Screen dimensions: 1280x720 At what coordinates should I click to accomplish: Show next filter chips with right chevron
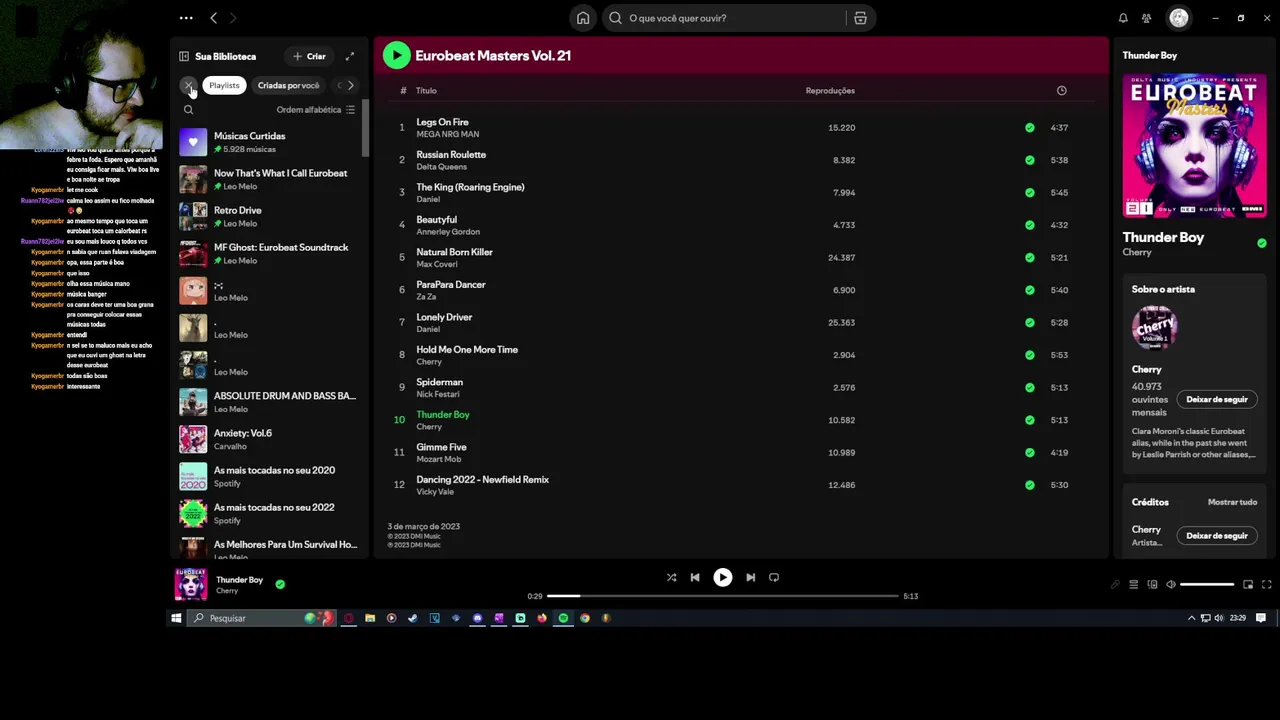click(x=350, y=86)
